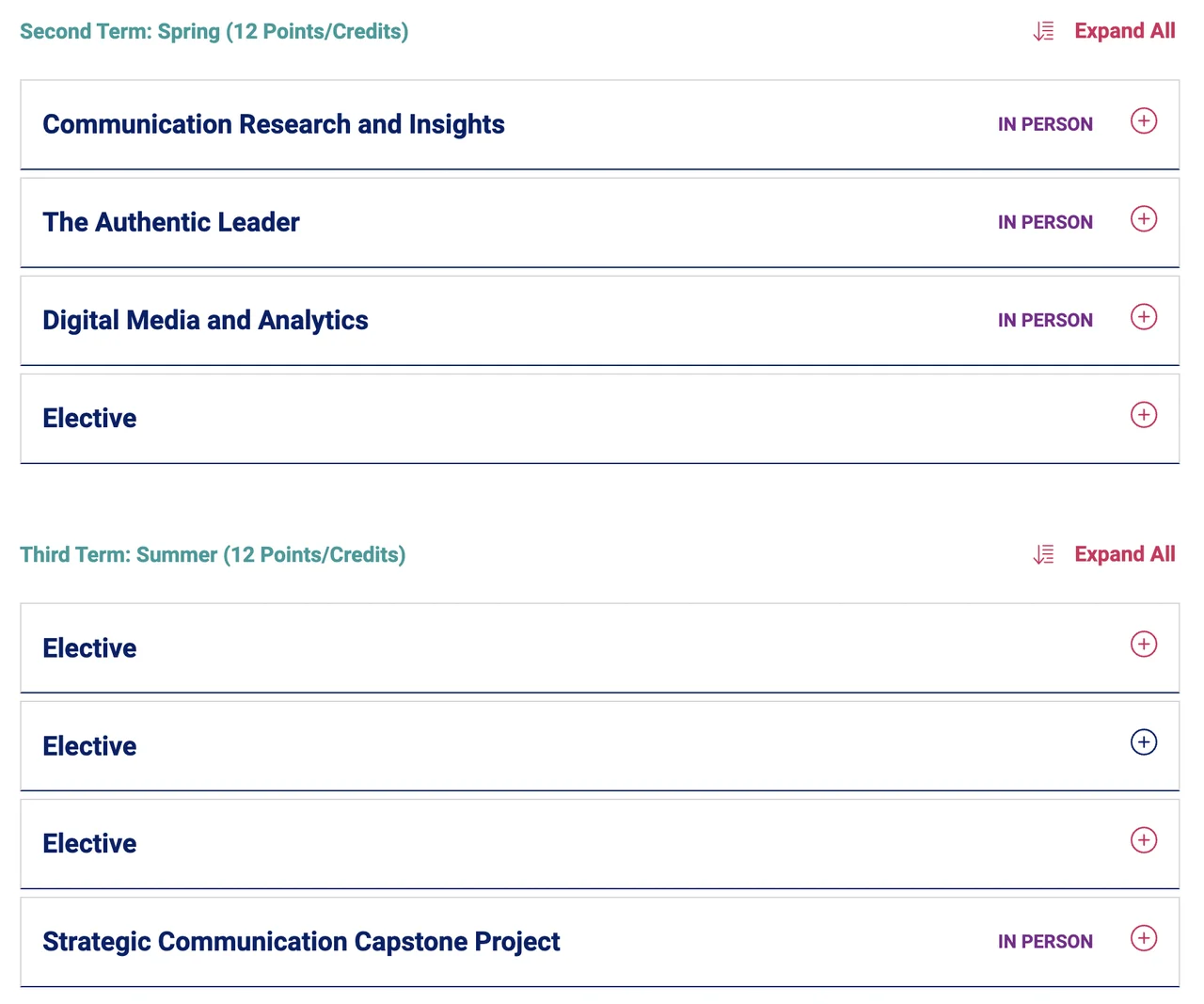Expand Strategic Communication Capstone Project title
Screen dimensions: 1204x1004
tap(301, 942)
